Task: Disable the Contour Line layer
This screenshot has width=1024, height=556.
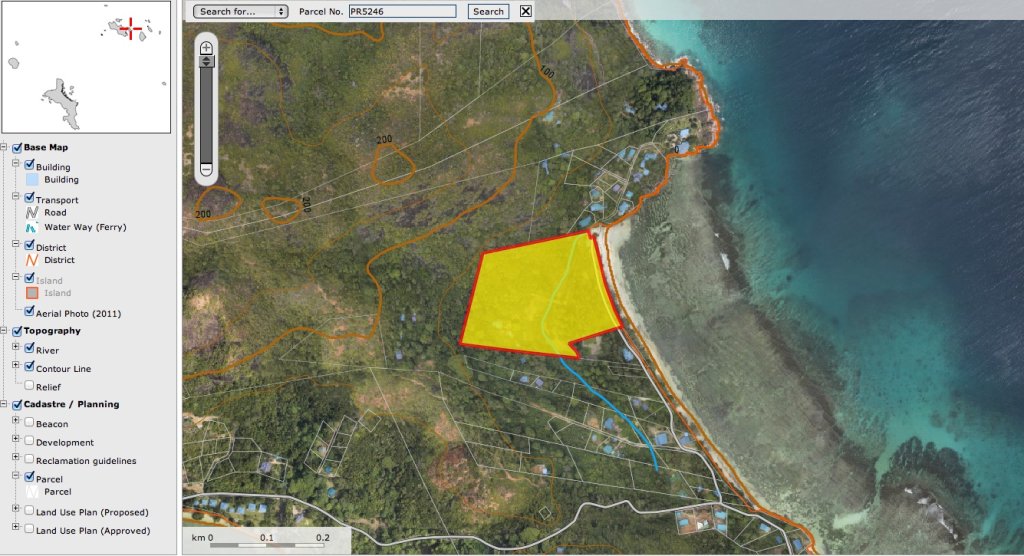Action: 29,368
